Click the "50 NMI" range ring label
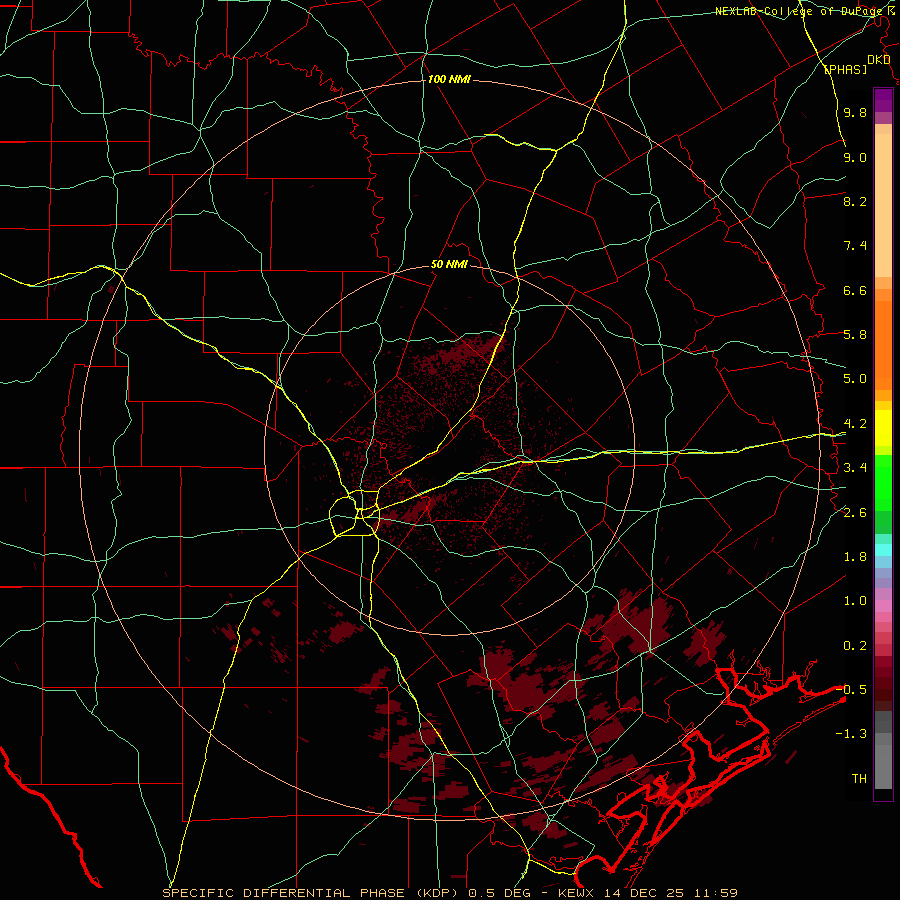The image size is (900, 900). (x=449, y=265)
